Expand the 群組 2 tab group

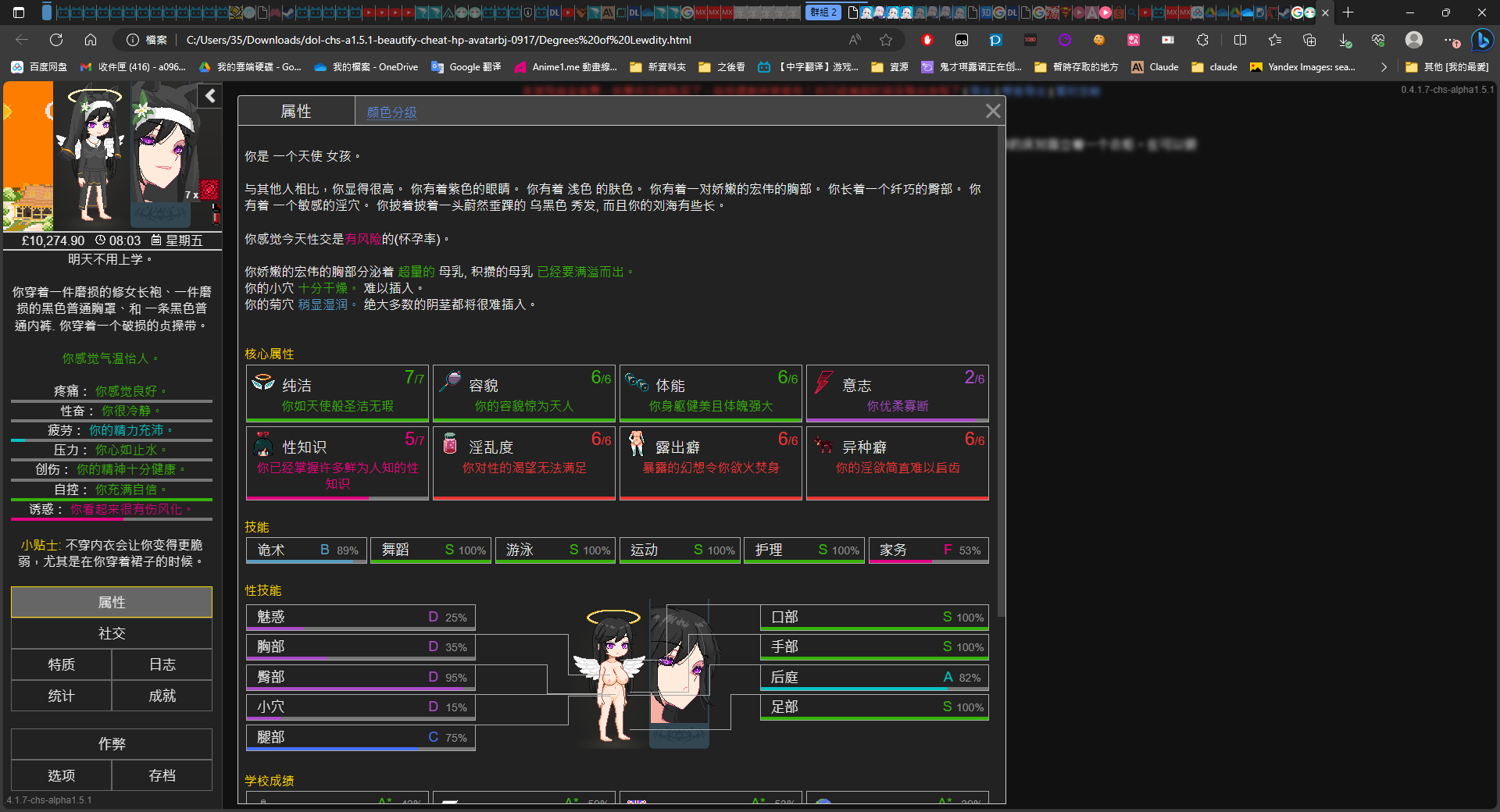tap(823, 12)
